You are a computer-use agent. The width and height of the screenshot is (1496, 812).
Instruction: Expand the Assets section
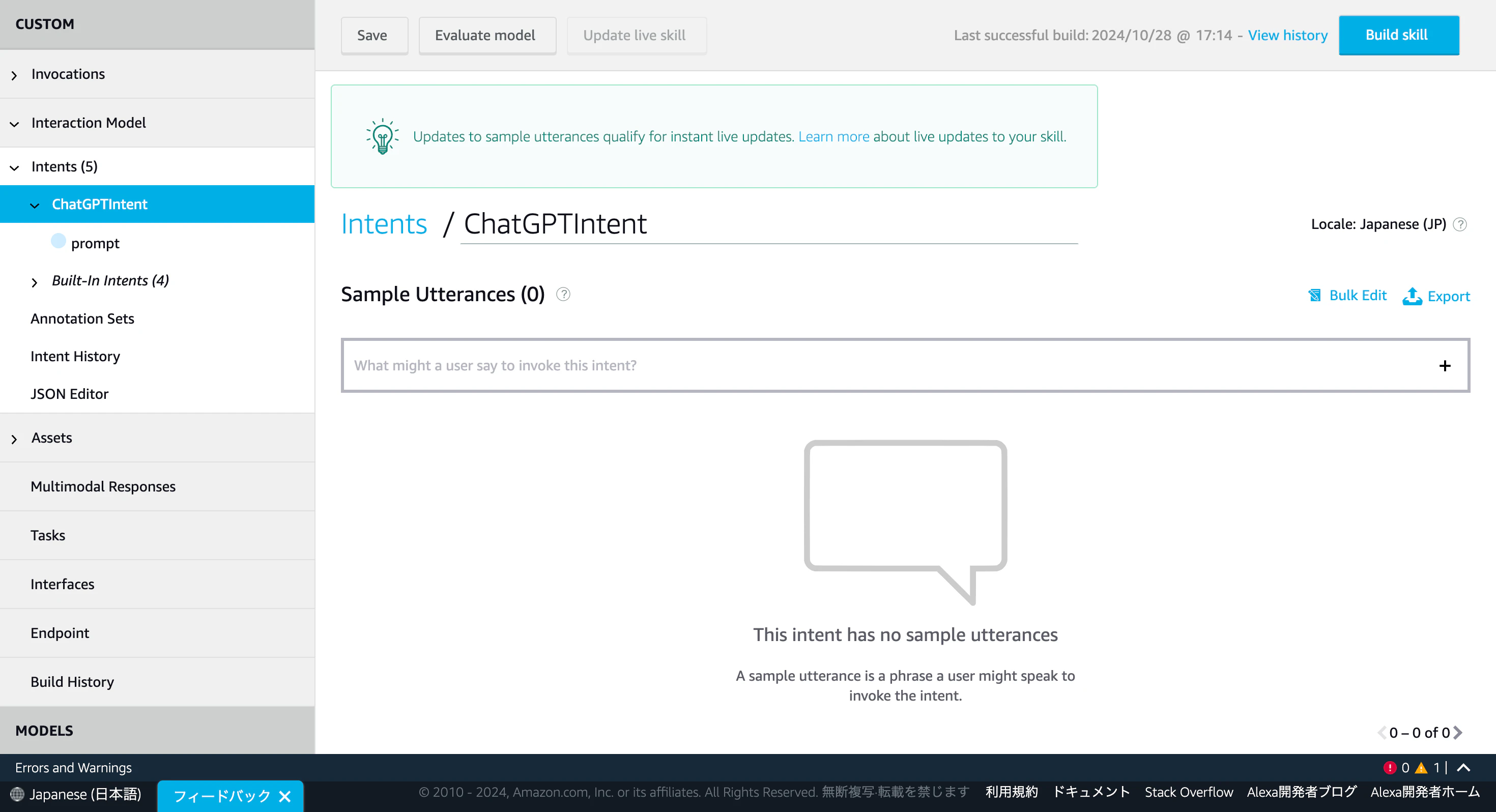(15, 439)
